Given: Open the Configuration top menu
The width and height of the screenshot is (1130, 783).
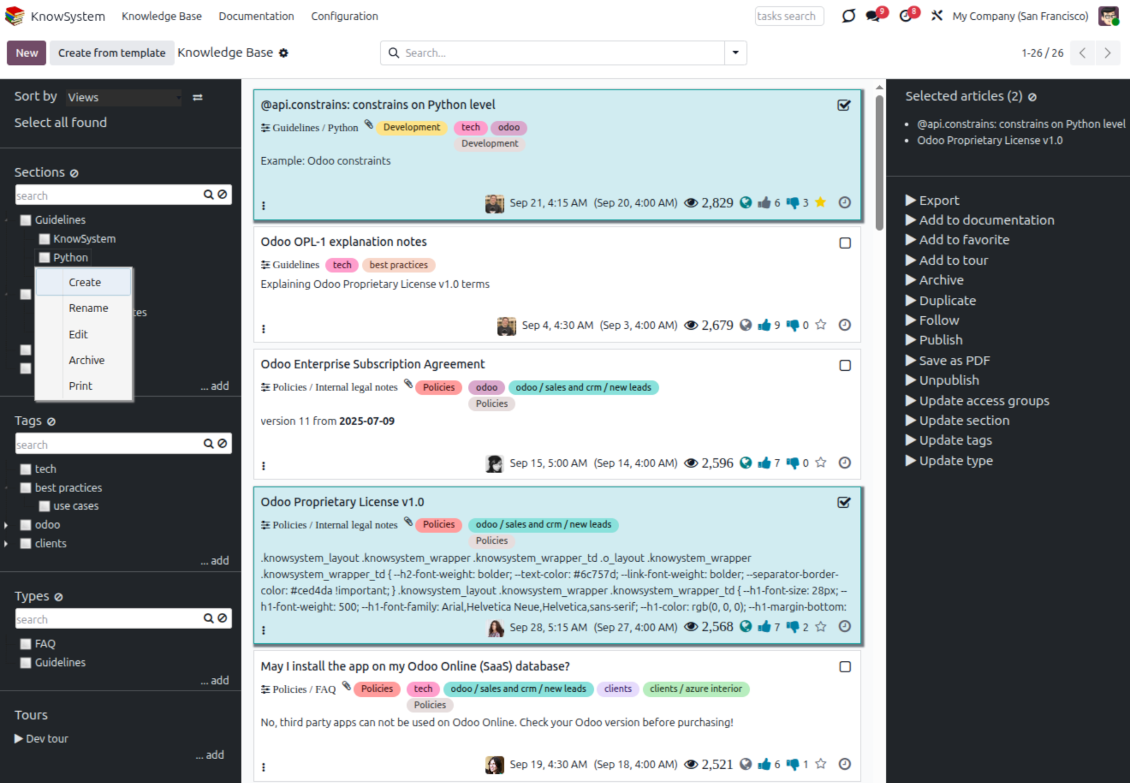Looking at the screenshot, I should (x=344, y=16).
